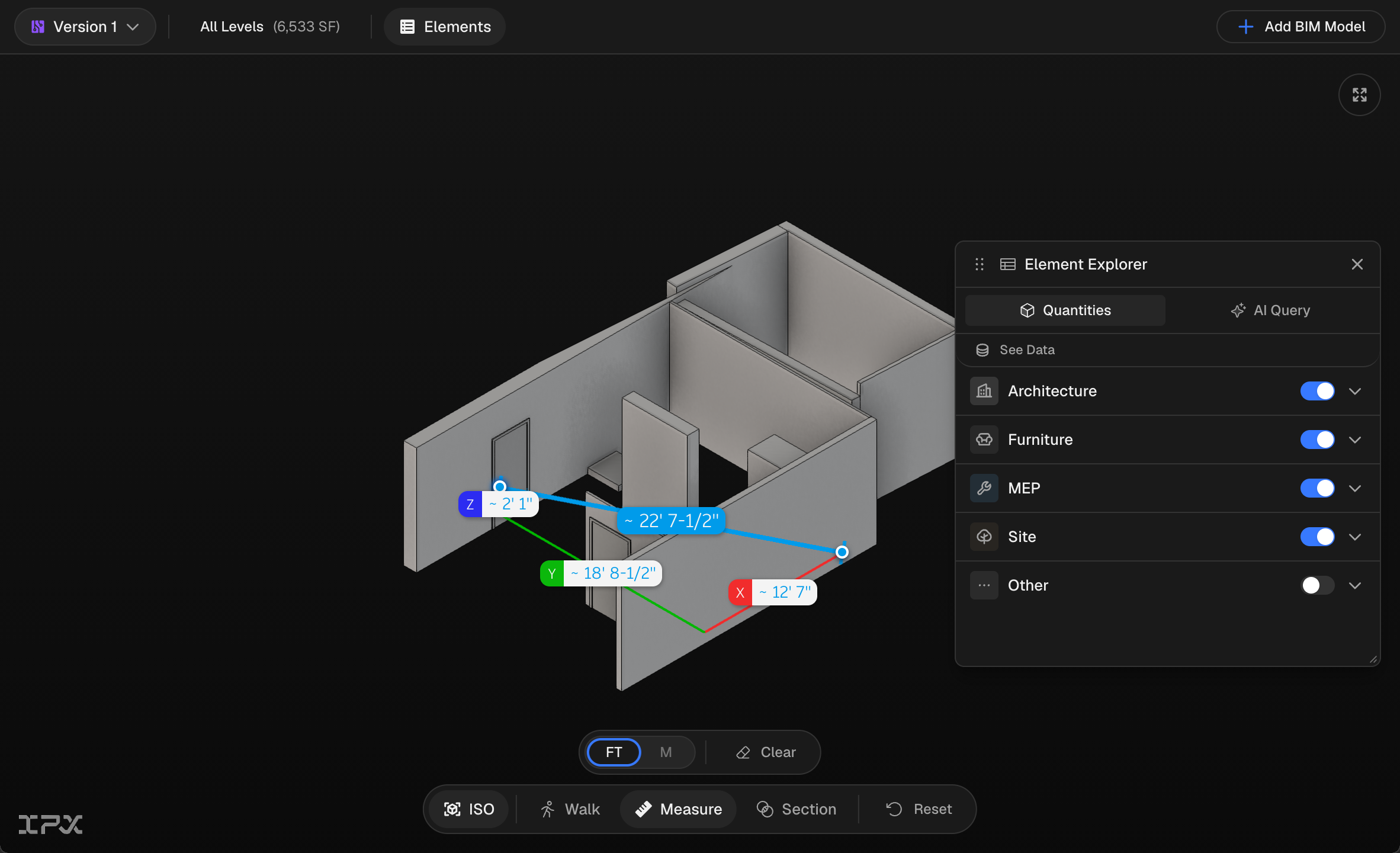Switch to ISO view
This screenshot has width=1400, height=853.
click(468, 809)
